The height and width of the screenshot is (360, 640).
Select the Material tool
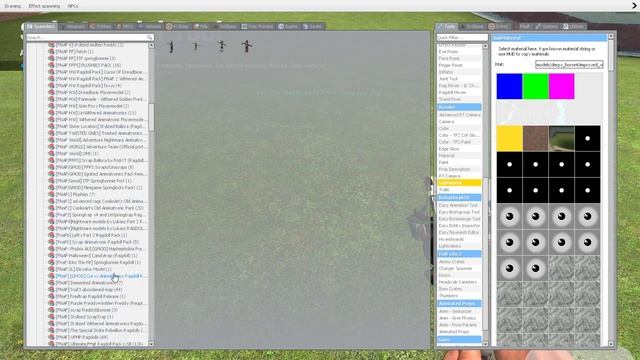459,156
